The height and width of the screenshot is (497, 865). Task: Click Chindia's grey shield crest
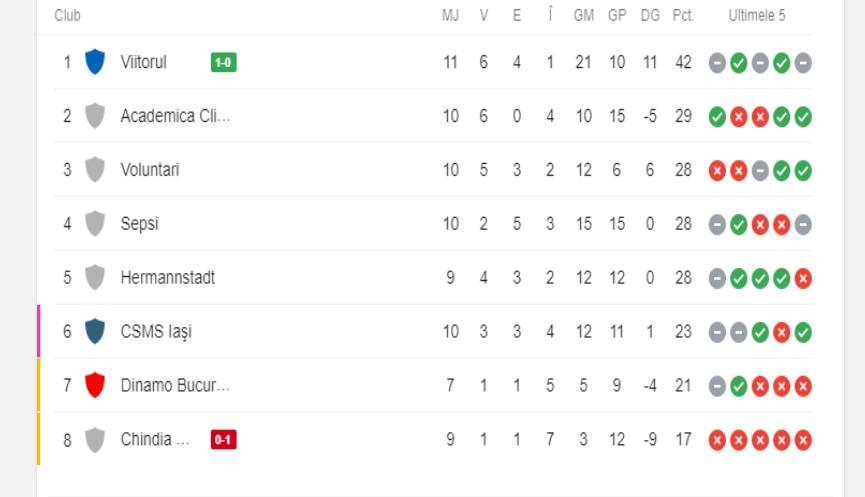click(95, 439)
